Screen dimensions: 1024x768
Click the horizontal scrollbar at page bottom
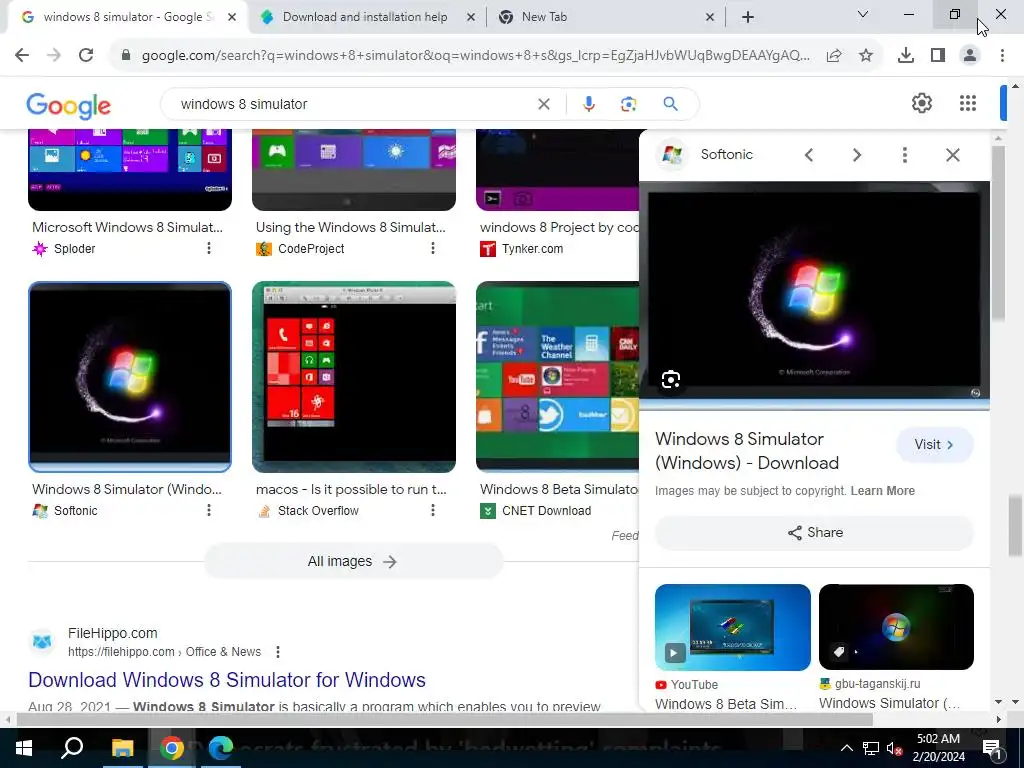coord(445,720)
